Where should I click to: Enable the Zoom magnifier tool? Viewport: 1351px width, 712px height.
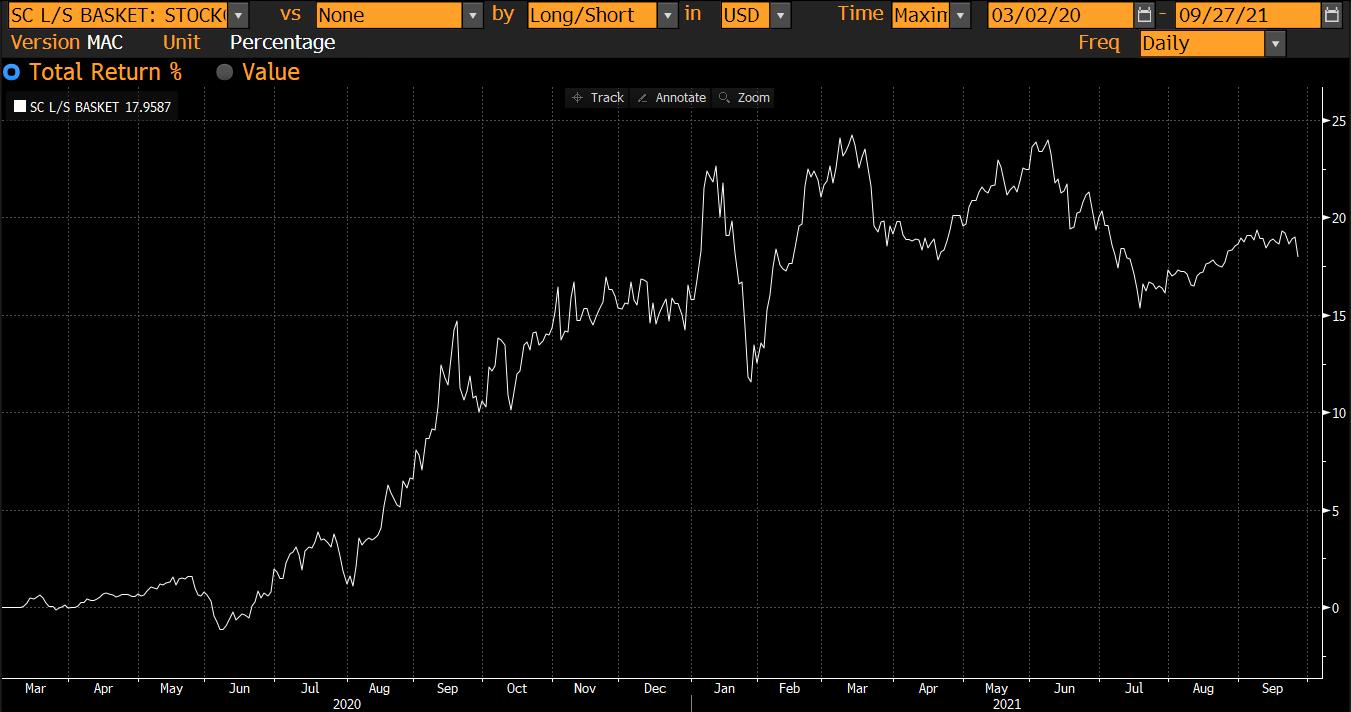tap(744, 97)
